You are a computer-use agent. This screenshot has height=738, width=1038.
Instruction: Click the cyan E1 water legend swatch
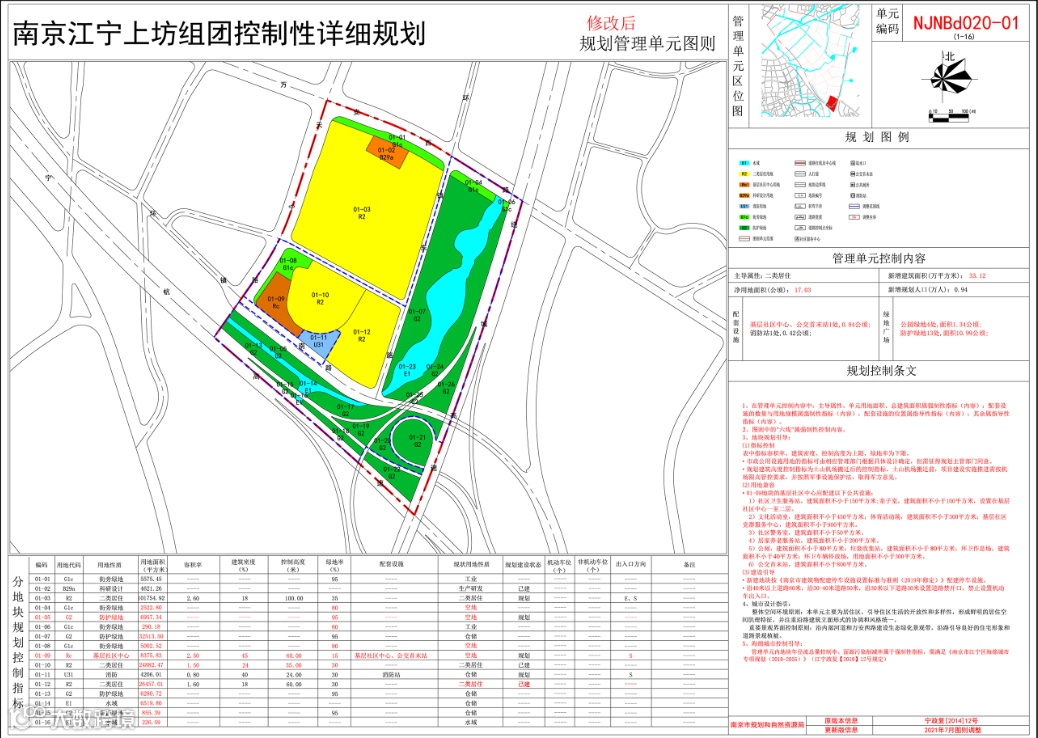pyautogui.click(x=744, y=163)
